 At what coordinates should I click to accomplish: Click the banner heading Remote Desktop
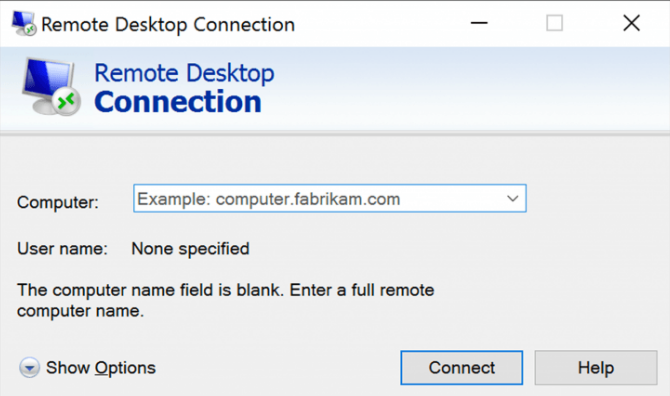(x=184, y=73)
